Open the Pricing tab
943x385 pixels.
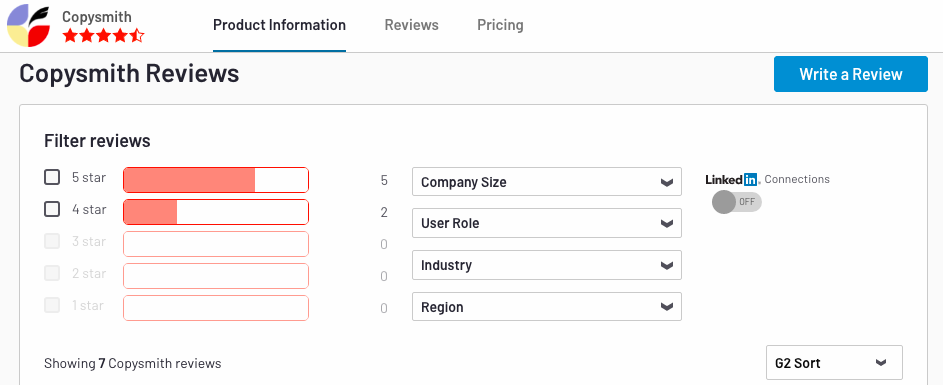tap(500, 25)
